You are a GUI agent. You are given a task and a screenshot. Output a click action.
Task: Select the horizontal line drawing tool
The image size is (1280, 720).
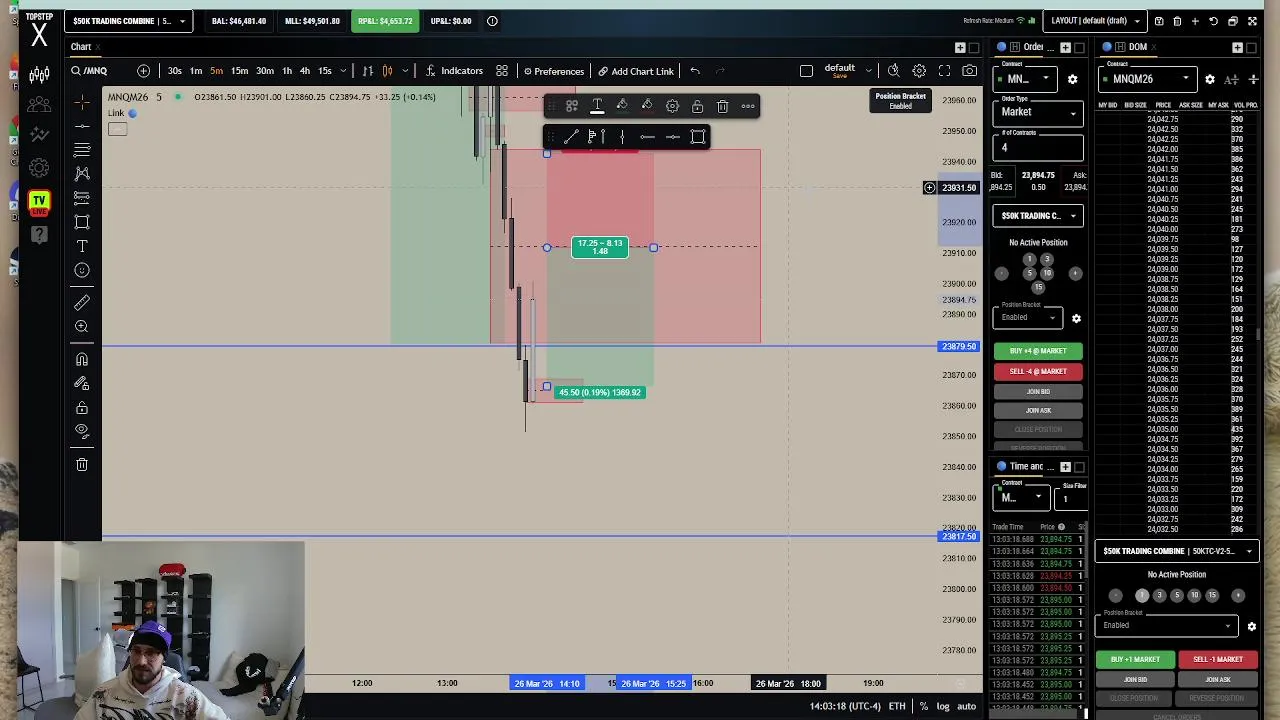pyautogui.click(x=82, y=125)
